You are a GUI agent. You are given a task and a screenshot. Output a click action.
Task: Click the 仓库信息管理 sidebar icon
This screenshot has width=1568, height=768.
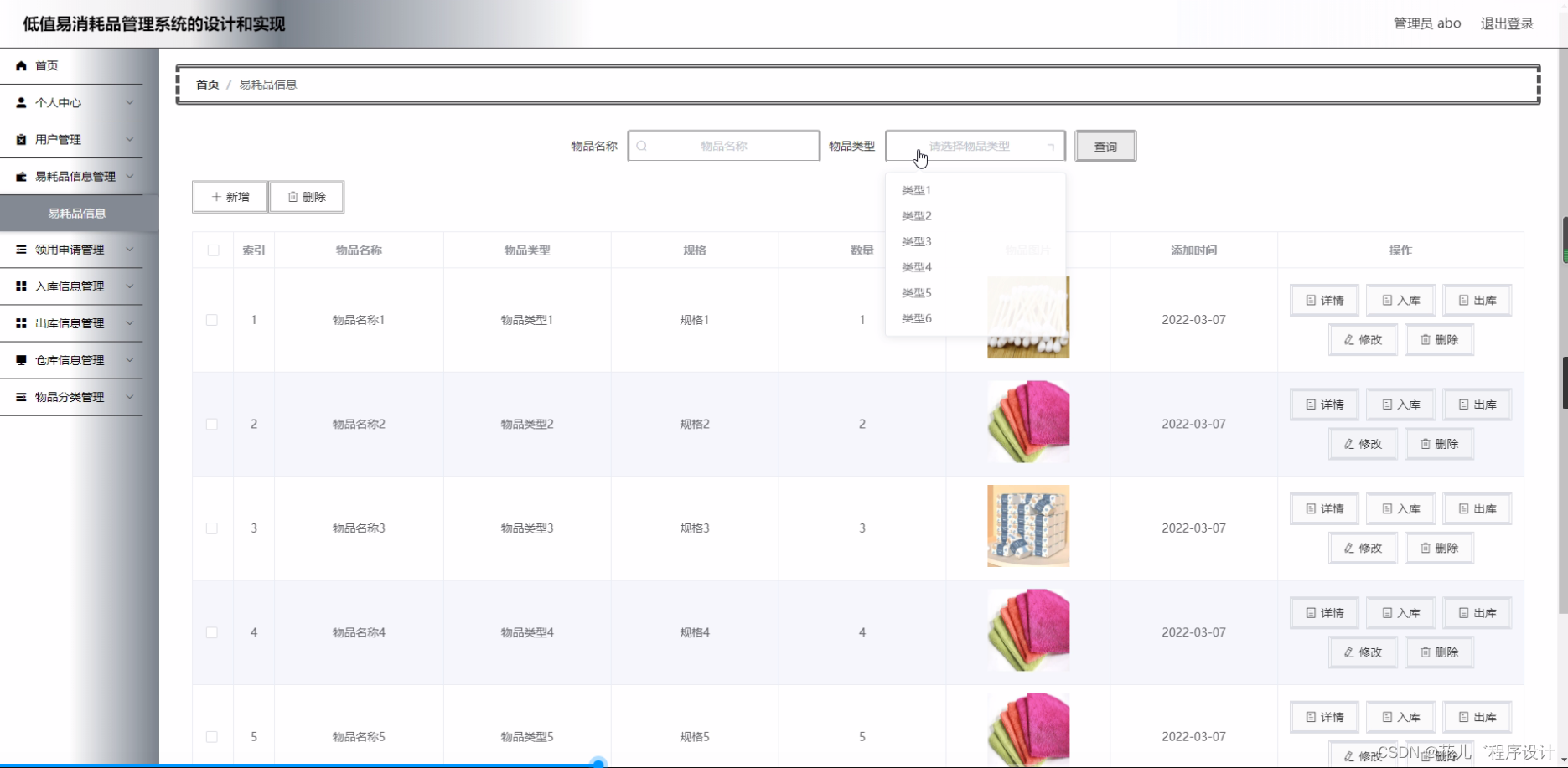20,359
